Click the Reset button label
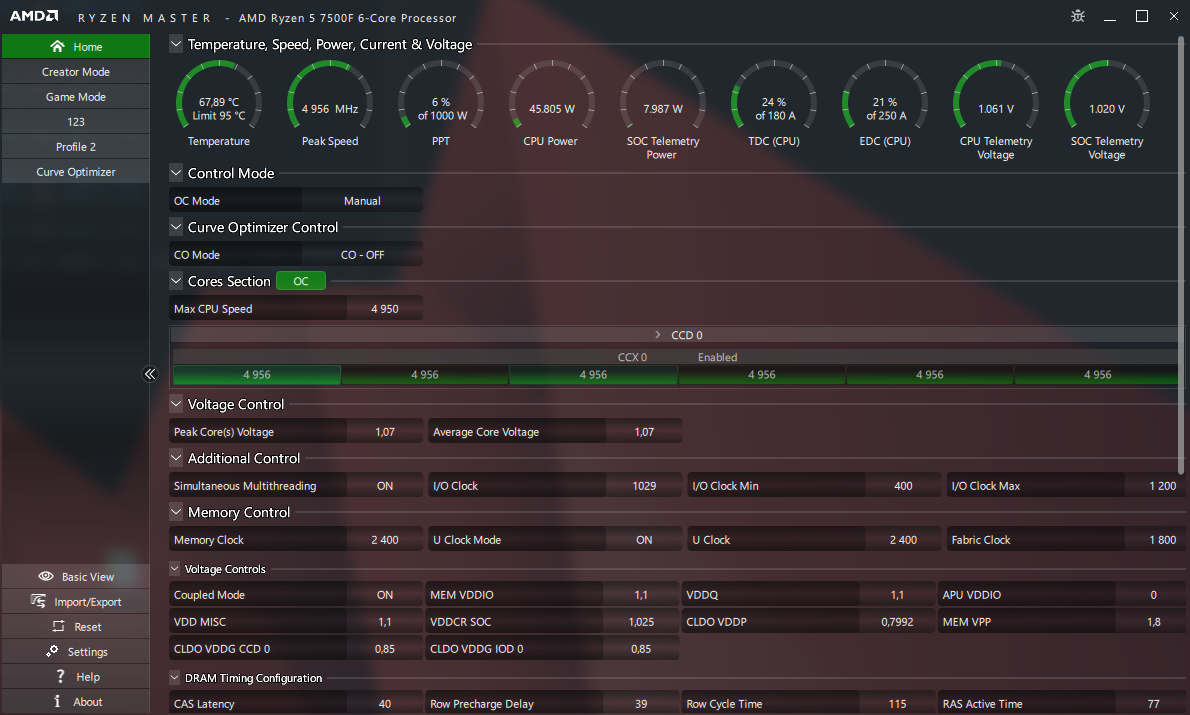 tap(88, 627)
